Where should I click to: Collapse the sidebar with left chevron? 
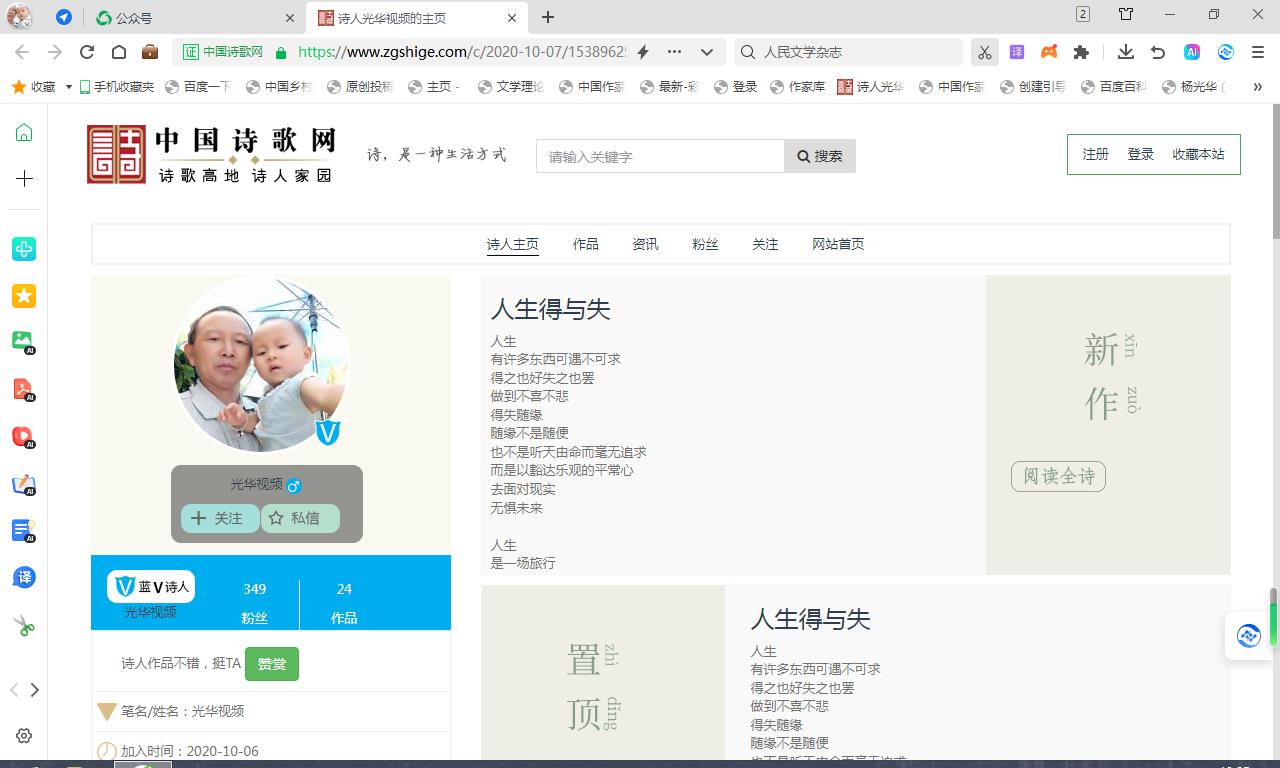13,690
